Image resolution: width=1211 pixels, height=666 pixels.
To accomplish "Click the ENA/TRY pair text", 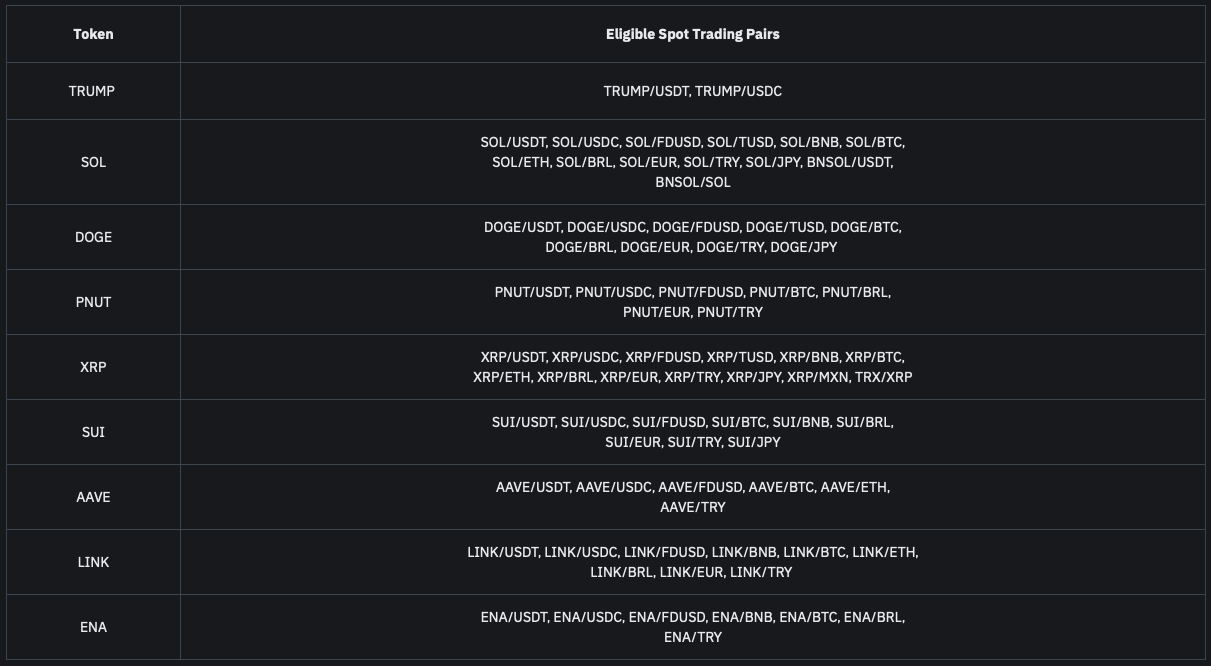I will point(692,637).
